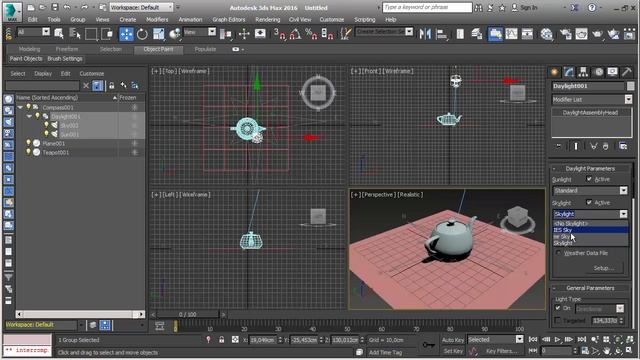Viewport: 640px width, 360px height.
Task: Toggle visibility bulb for Plane001
Action: click(x=28, y=143)
